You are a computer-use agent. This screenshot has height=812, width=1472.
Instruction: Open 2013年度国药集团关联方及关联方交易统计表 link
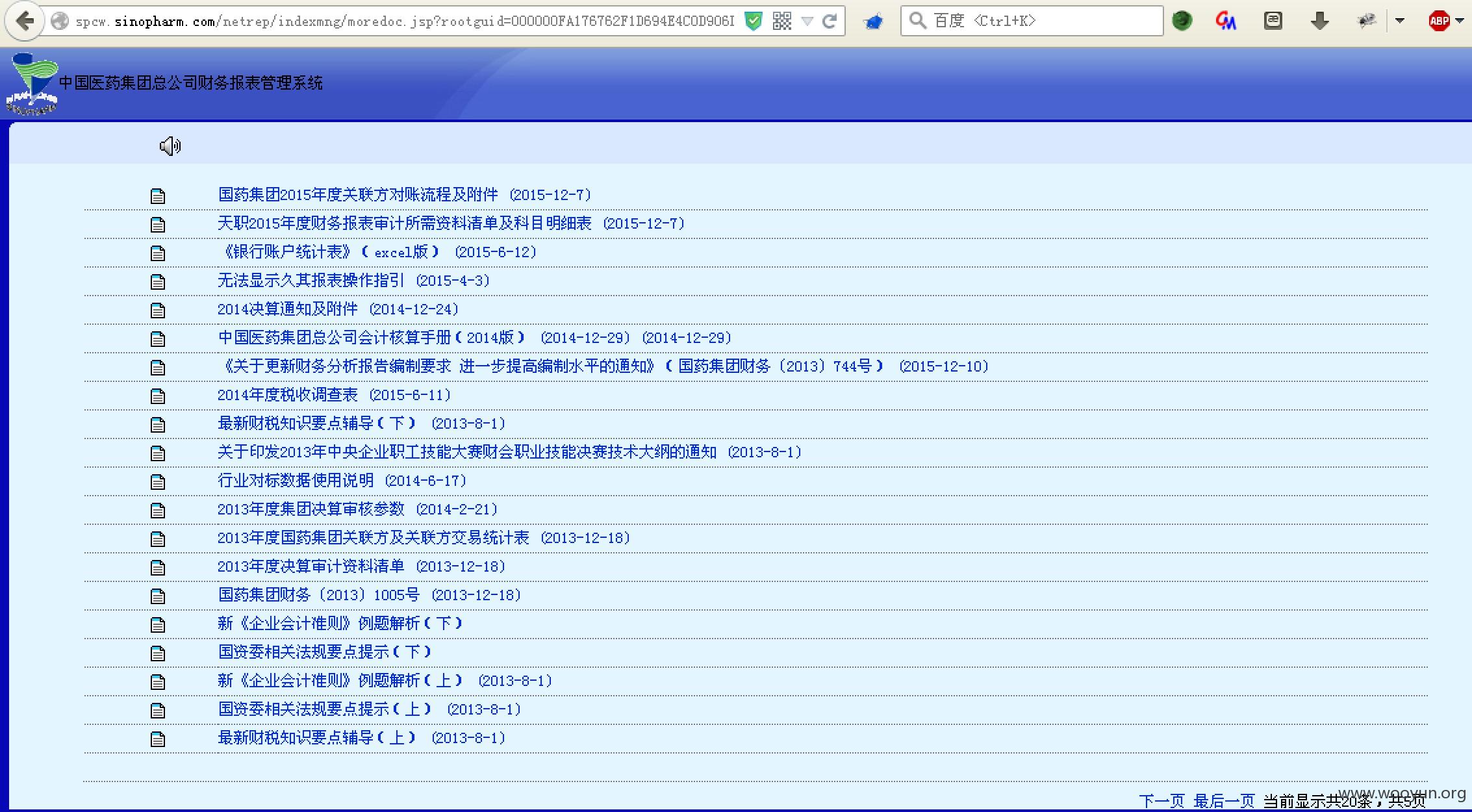424,537
